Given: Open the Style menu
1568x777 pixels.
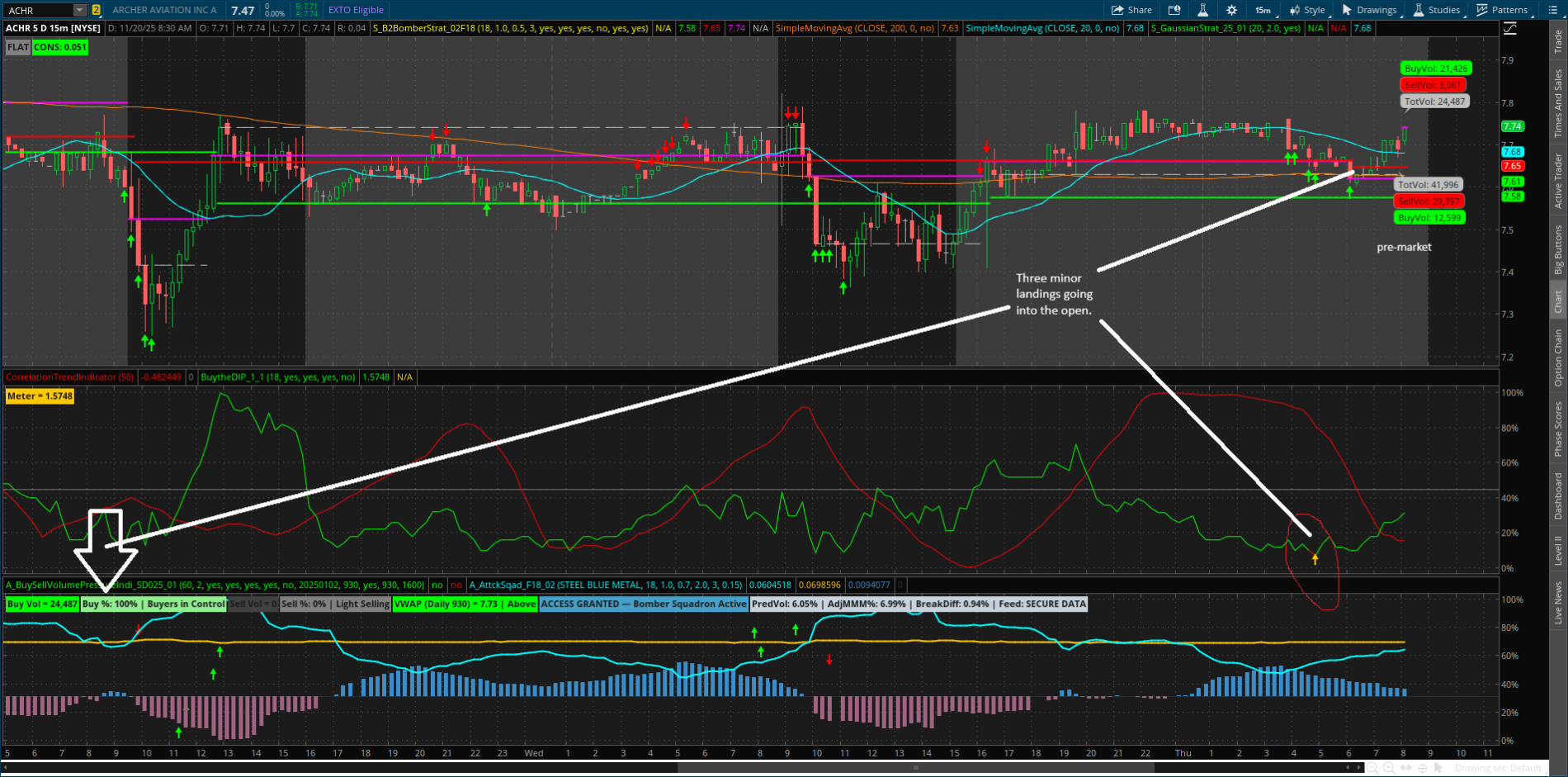Looking at the screenshot, I should point(1307,10).
